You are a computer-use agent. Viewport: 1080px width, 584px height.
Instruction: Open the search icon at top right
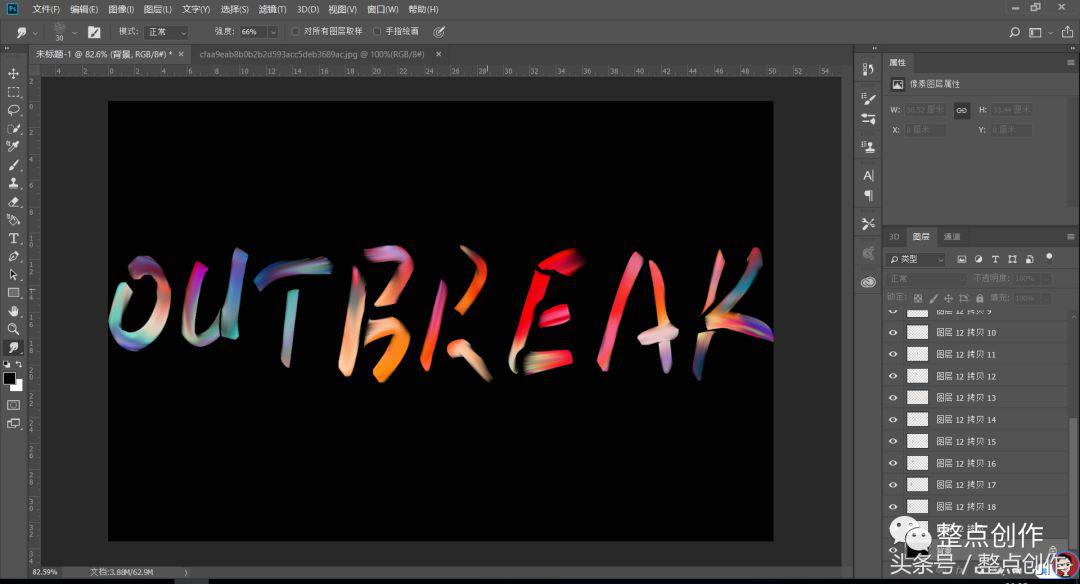point(1014,32)
